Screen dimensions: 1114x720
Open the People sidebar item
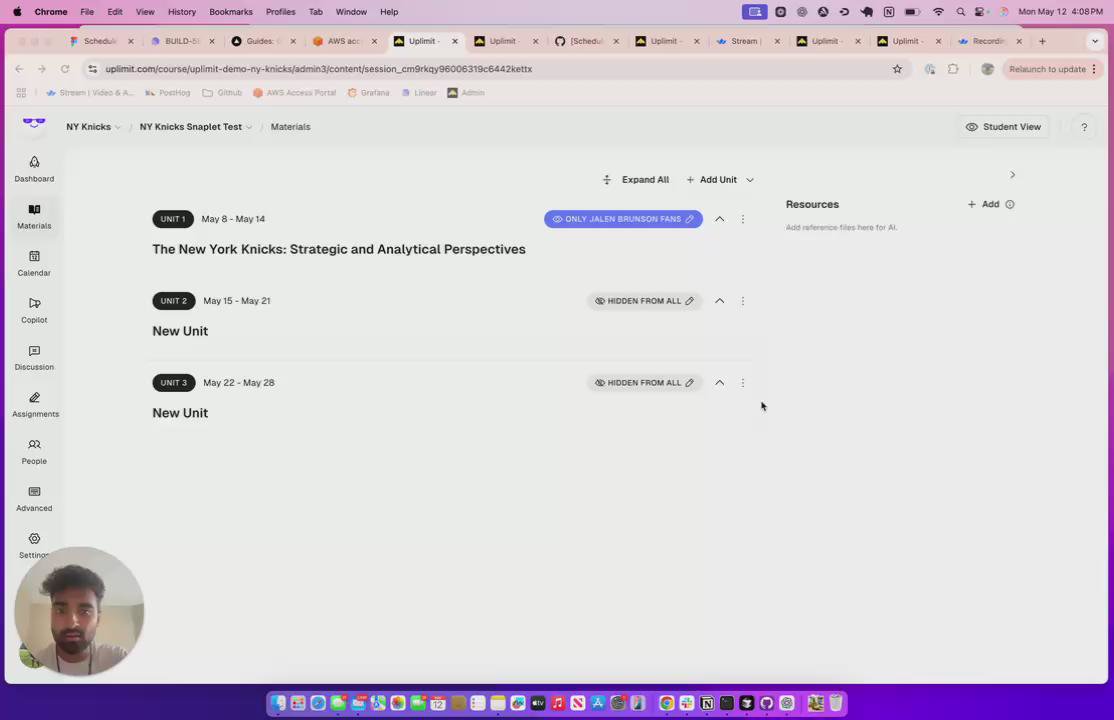pos(34,451)
